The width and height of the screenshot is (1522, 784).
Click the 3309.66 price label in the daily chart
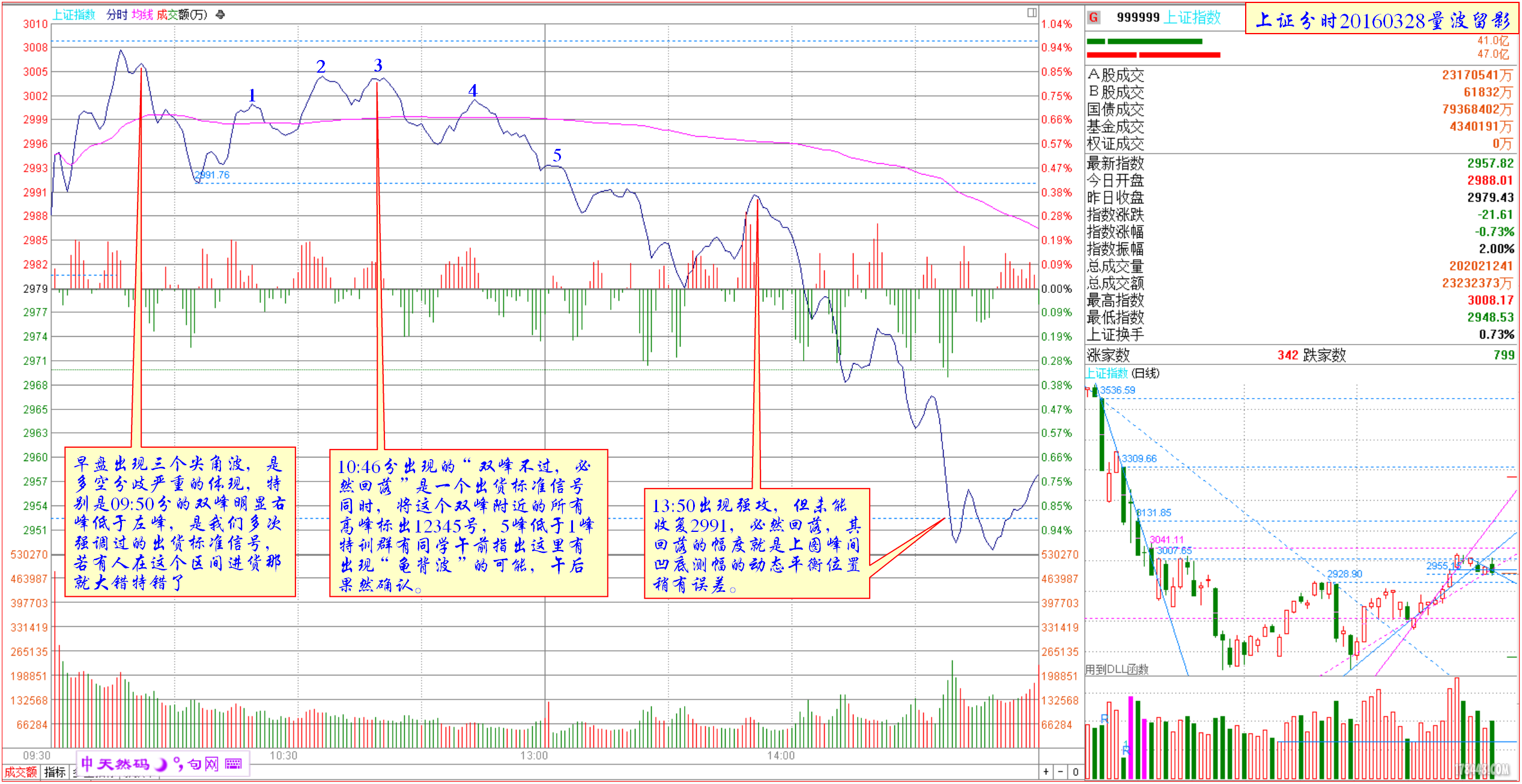[1139, 459]
